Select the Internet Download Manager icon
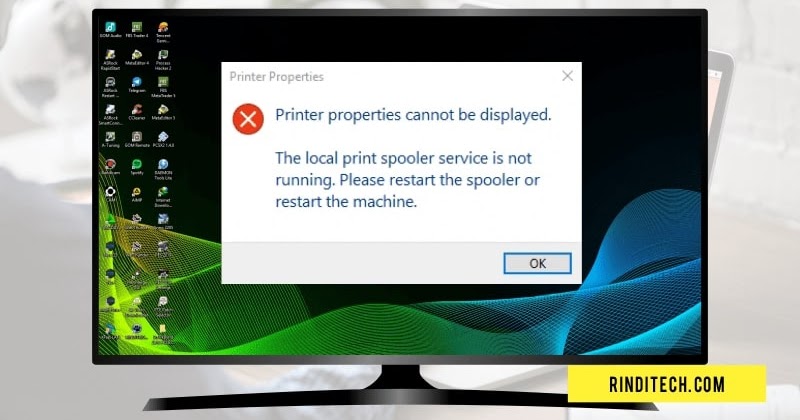This screenshot has width=800, height=420. coord(163,197)
